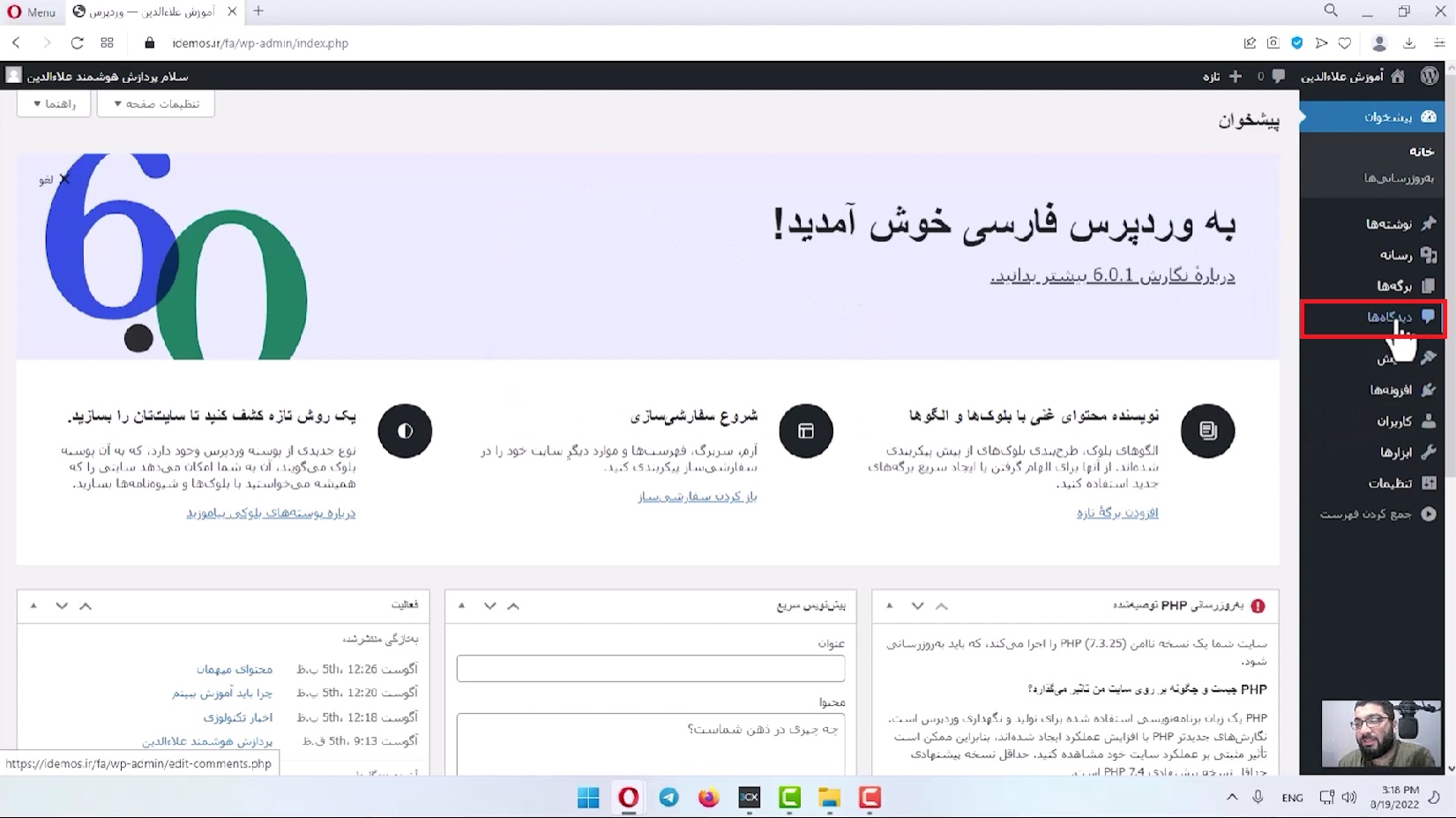Toggle فعالیت widget panel triangle

[34, 605]
